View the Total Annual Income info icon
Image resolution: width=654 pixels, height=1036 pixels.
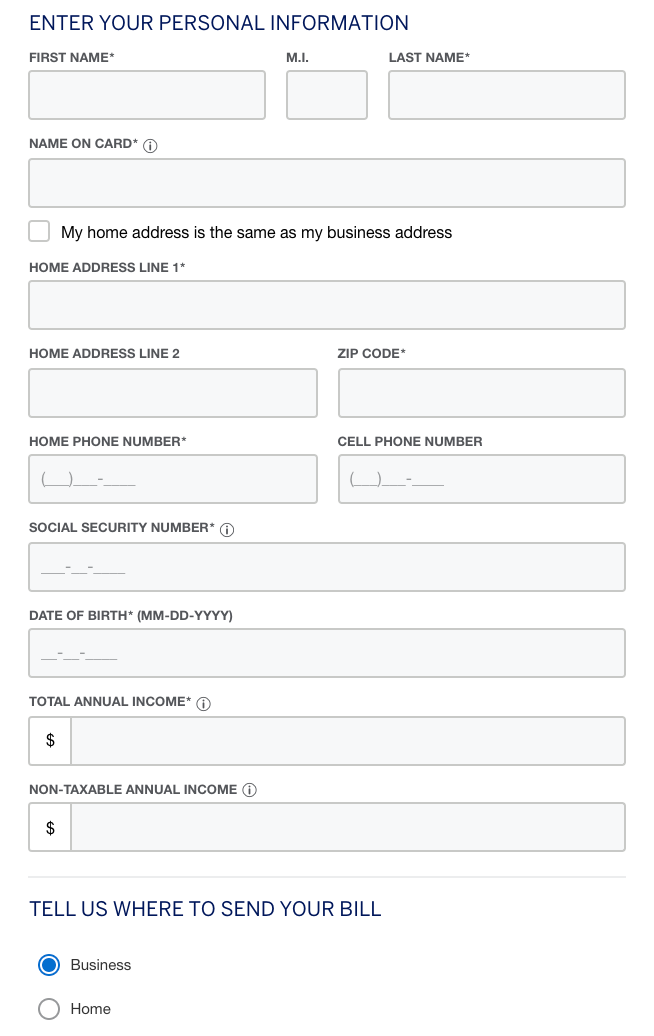pos(202,703)
